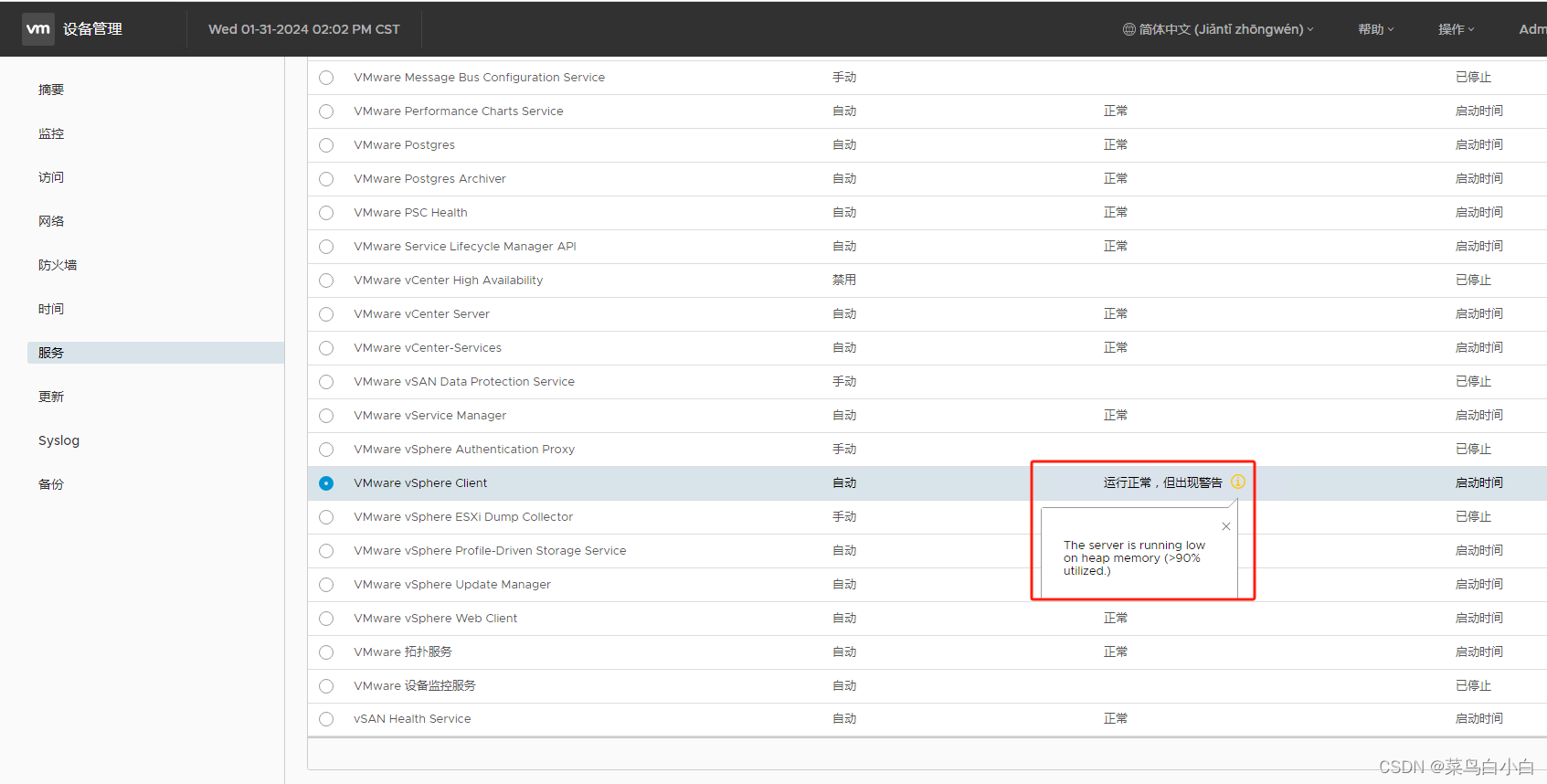Click the VMware vm logo

pyautogui.click(x=38, y=29)
